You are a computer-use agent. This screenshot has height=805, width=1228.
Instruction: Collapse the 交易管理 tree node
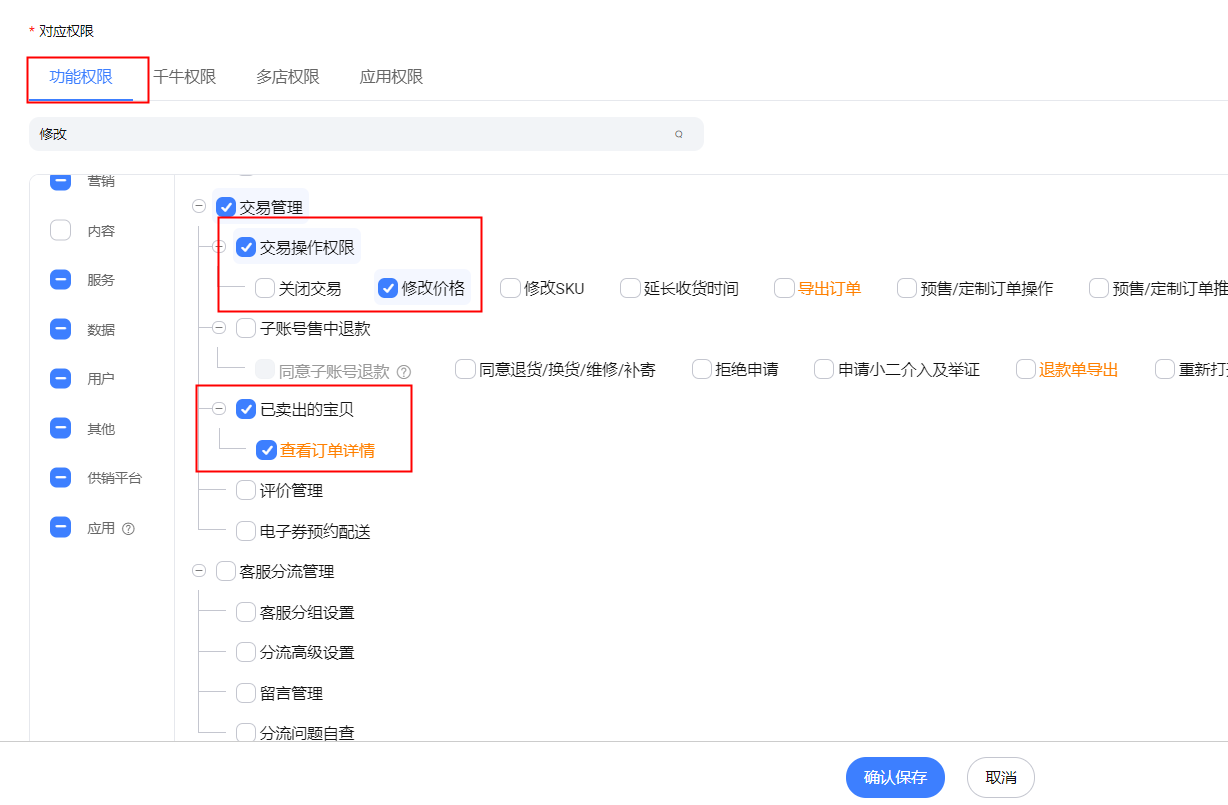pos(198,207)
